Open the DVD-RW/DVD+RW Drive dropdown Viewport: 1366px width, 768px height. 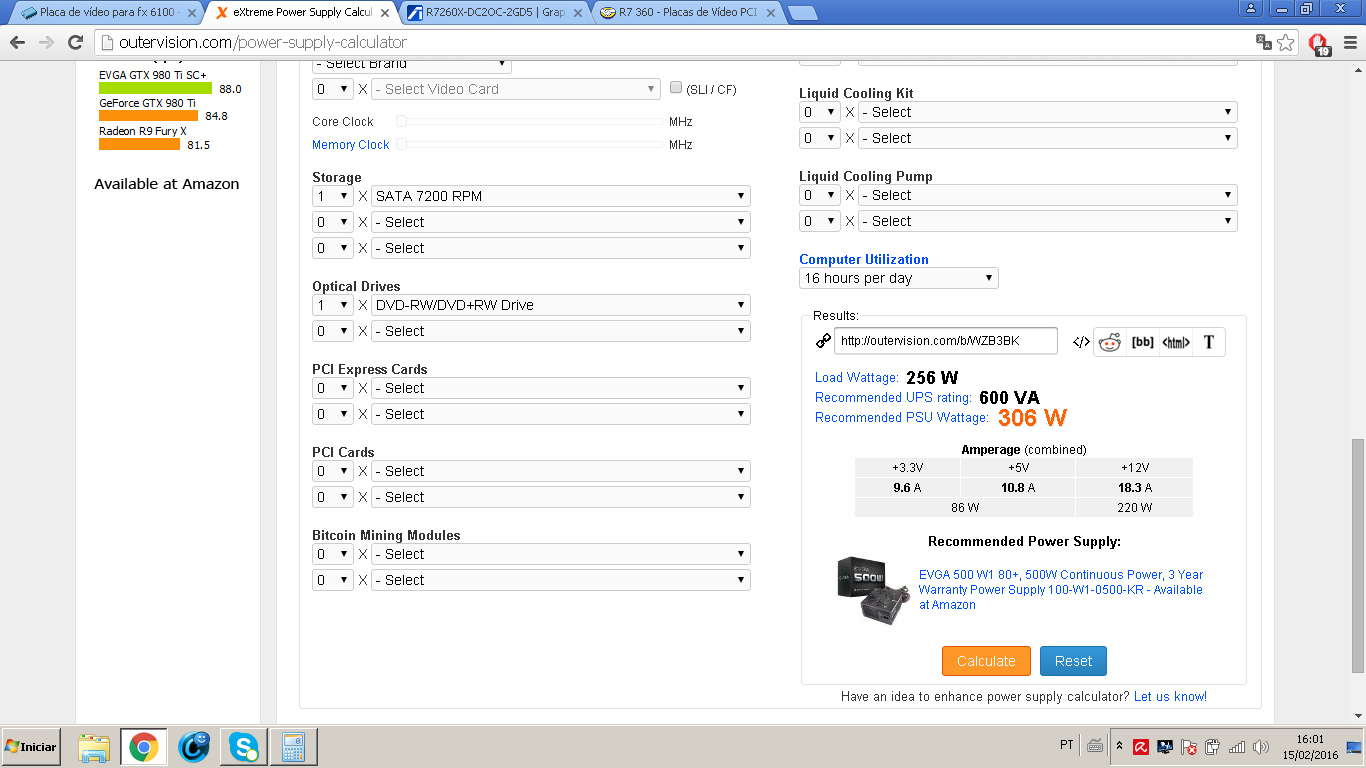click(561, 305)
